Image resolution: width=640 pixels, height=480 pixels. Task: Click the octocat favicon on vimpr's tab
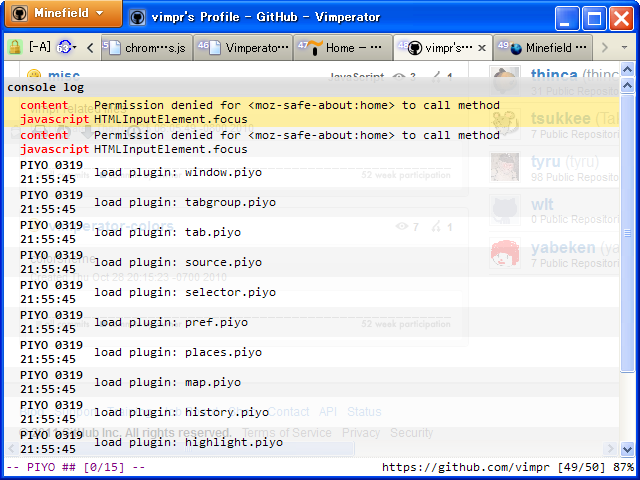(x=415, y=48)
